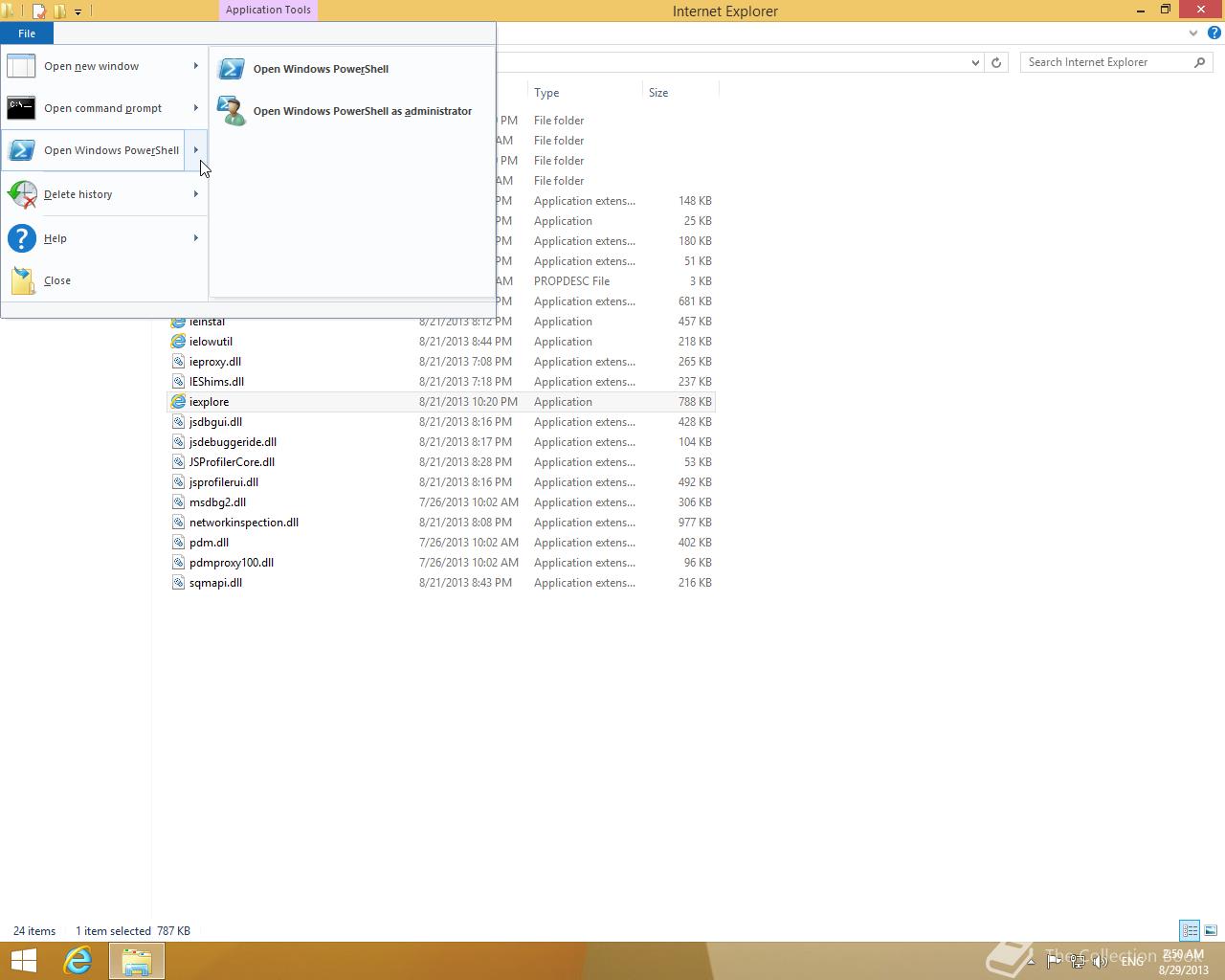Click the 977 KB size cell
The height and width of the screenshot is (980, 1225).
tap(695, 523)
